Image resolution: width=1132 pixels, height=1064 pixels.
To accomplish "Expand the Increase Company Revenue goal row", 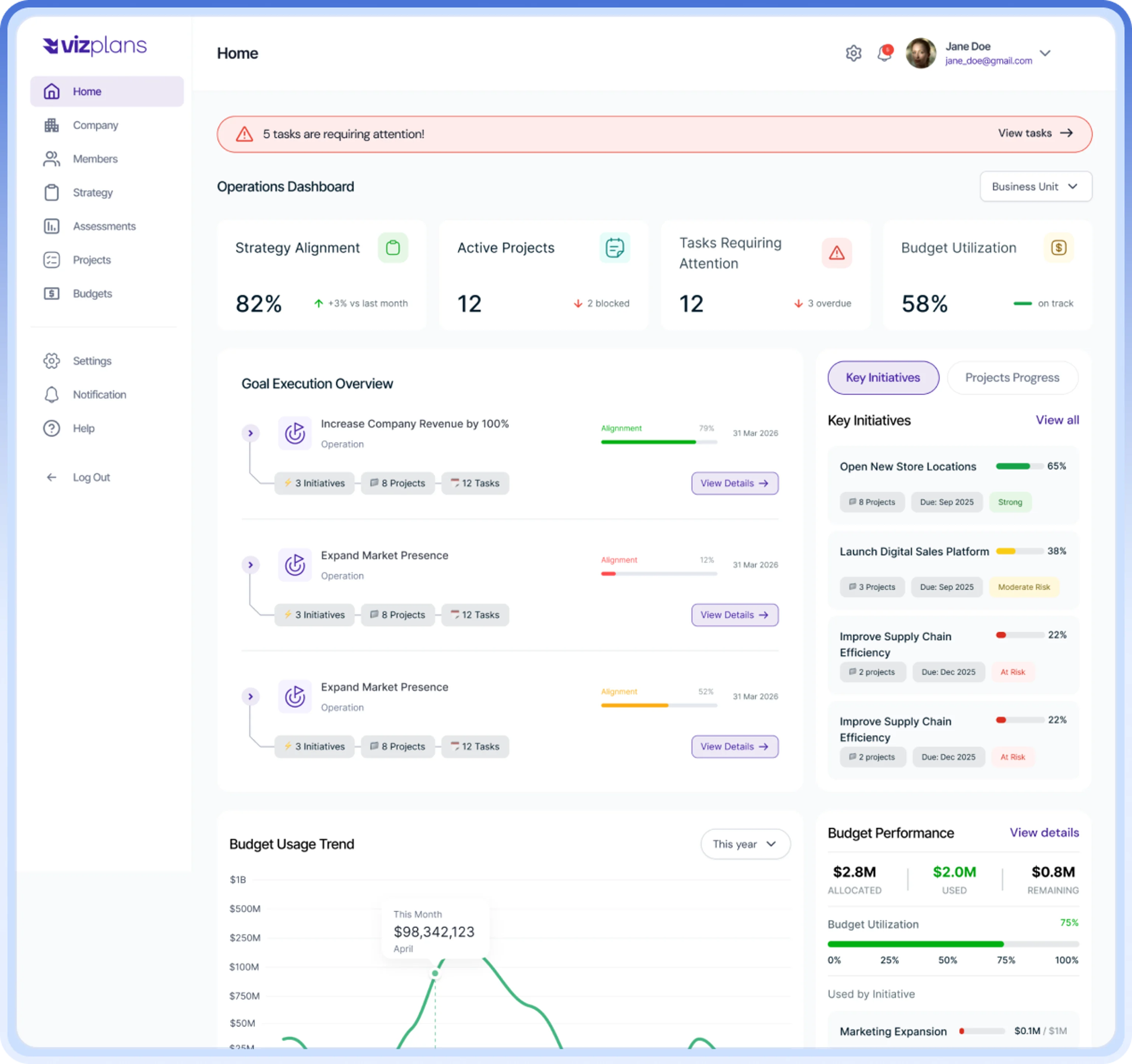I will pos(251,433).
